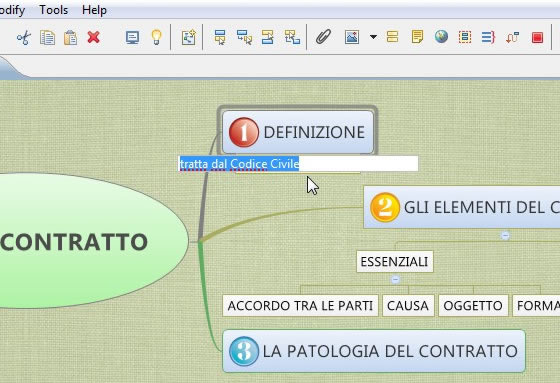This screenshot has height=383, width=560.
Task: Click blue number 3 marker
Action: point(244,351)
